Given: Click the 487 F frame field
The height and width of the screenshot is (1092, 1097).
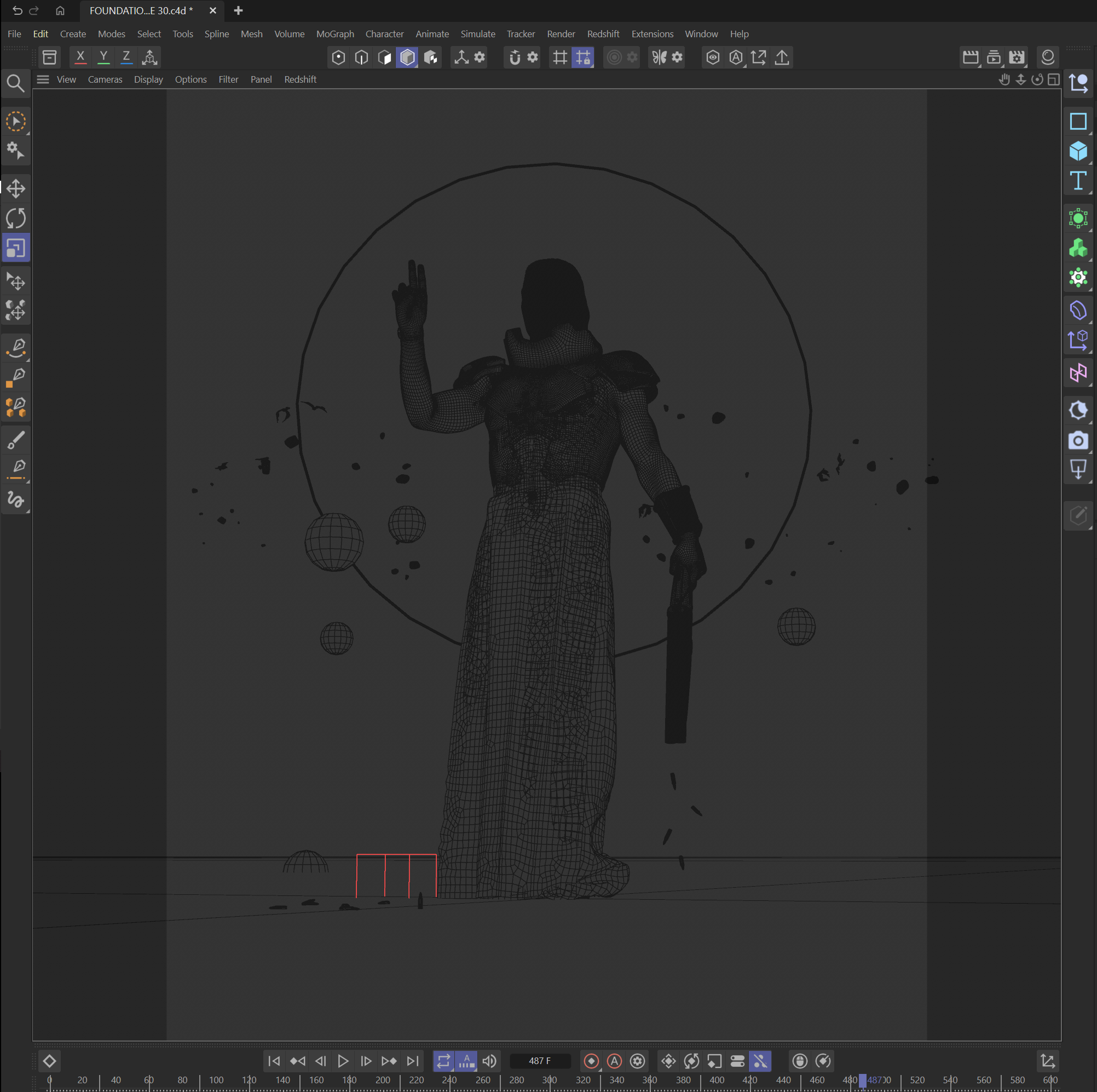Looking at the screenshot, I should click(539, 1060).
